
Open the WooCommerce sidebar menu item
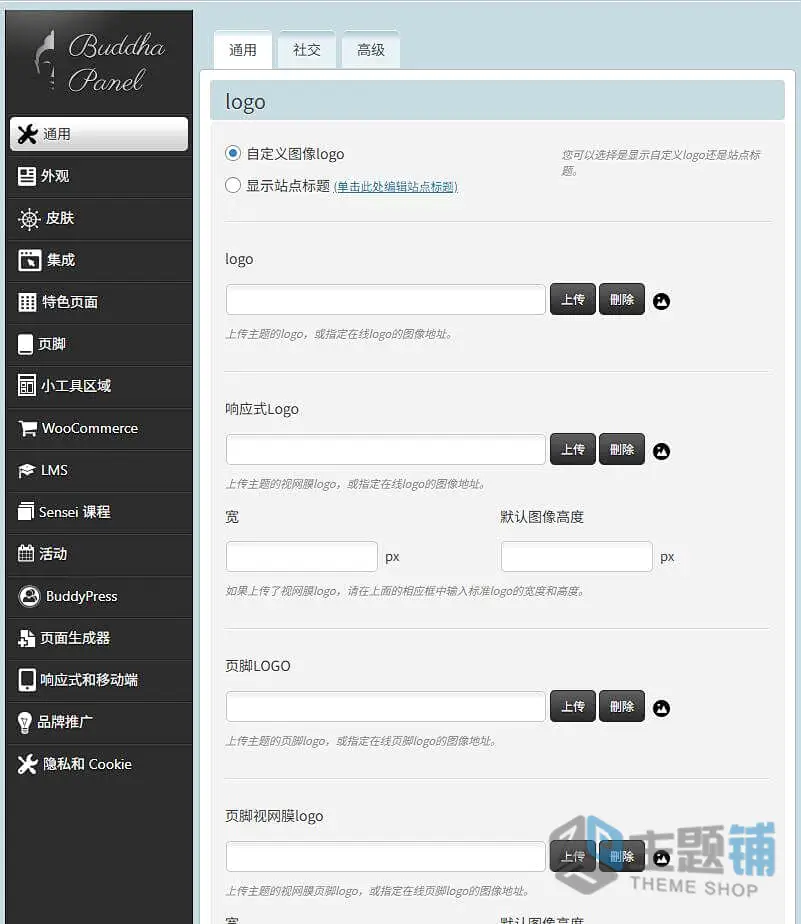(99, 428)
